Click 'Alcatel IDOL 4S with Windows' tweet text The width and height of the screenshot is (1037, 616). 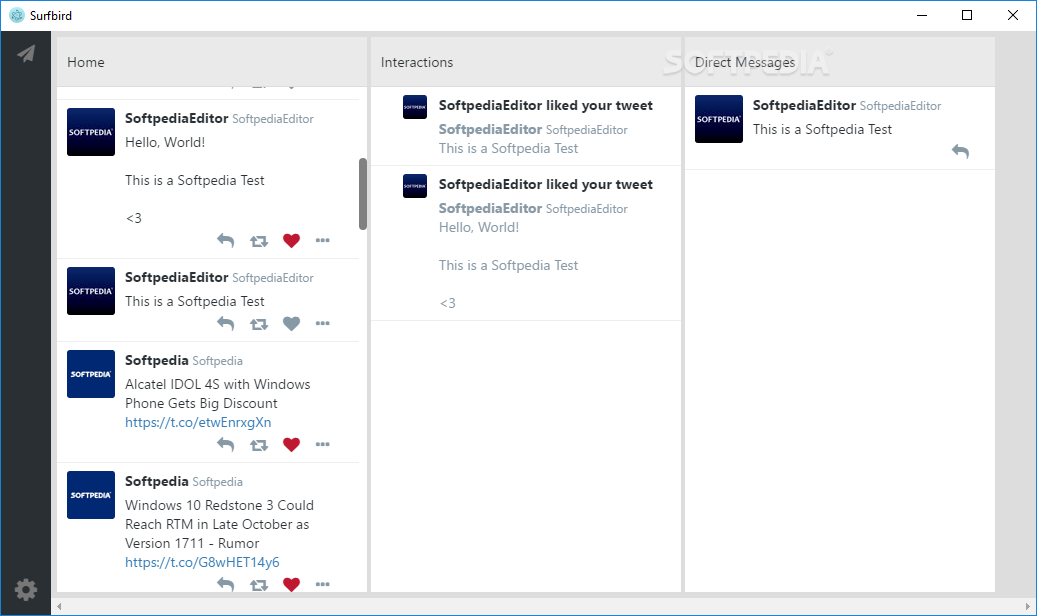point(218,384)
